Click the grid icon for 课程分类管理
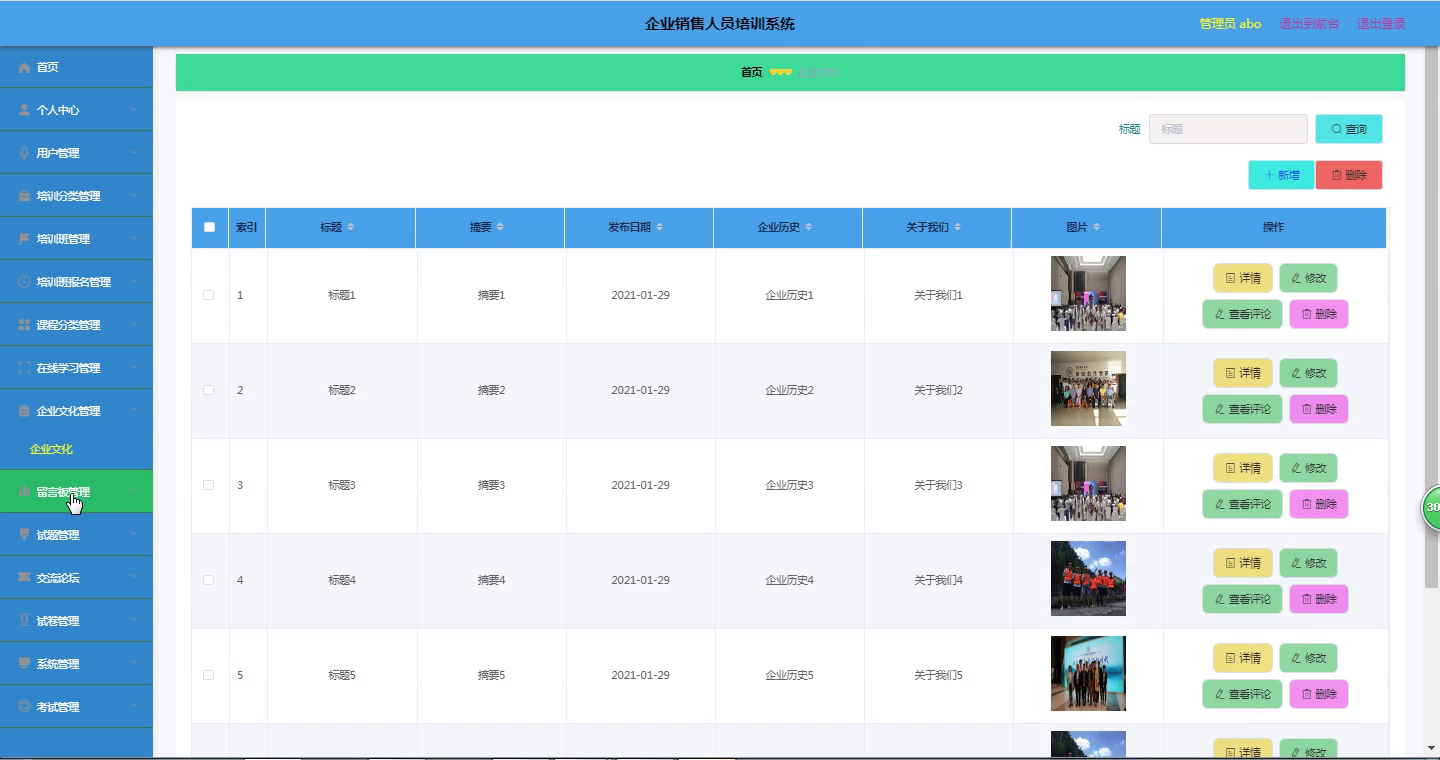Image resolution: width=1440 pixels, height=760 pixels. (24, 325)
